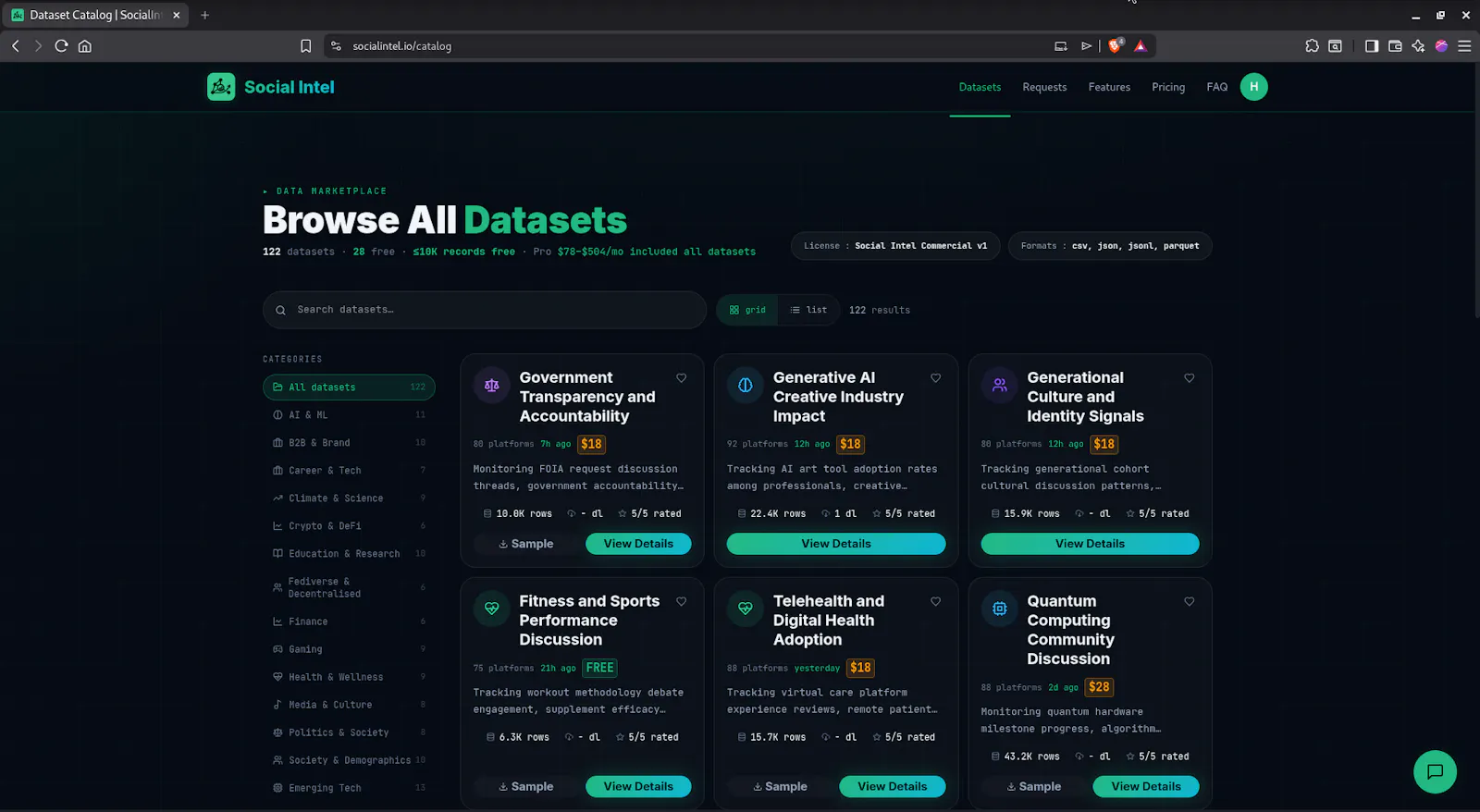View Details of Telehealth dataset
Screen dimensions: 1480x812
click(x=892, y=786)
